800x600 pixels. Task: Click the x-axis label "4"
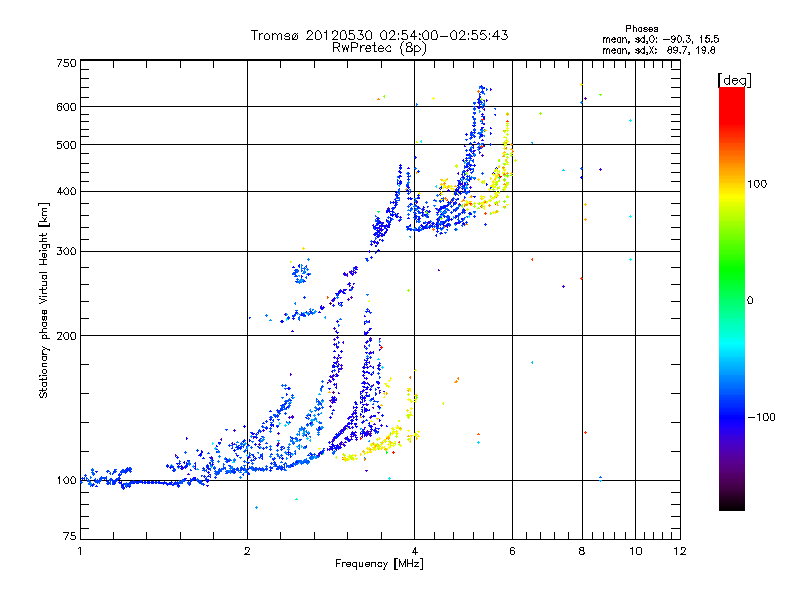[x=414, y=551]
